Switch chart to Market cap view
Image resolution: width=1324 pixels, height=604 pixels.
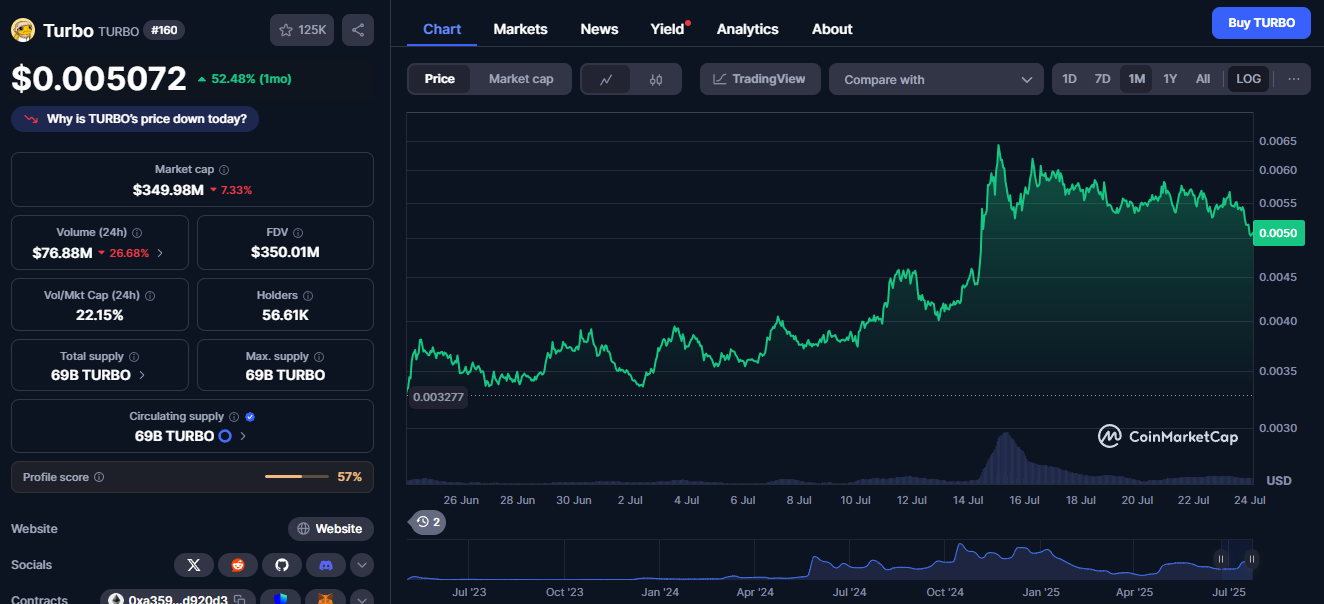(521, 79)
